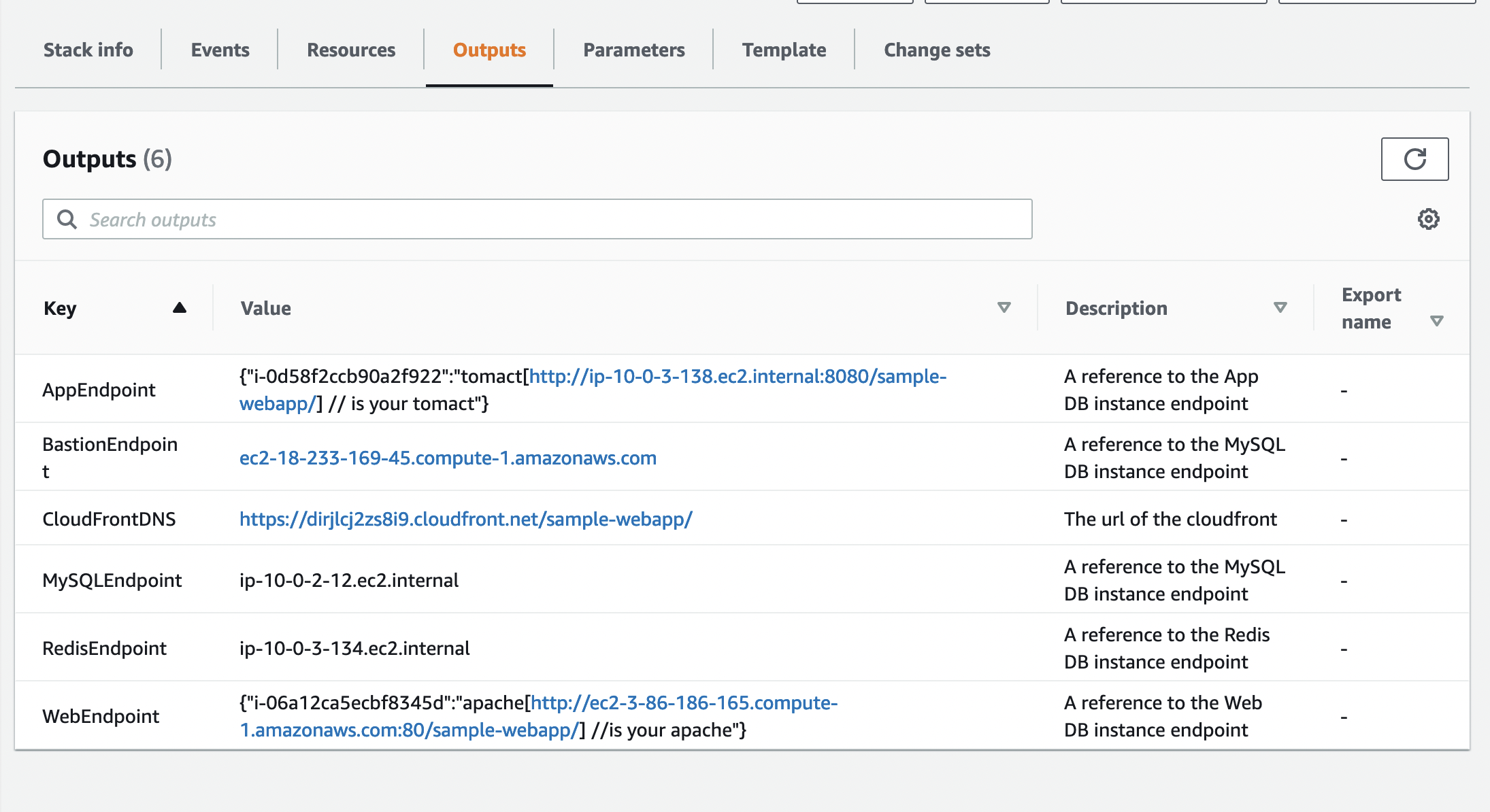Open the Value column filter dropdown
1490x812 pixels.
(1003, 307)
